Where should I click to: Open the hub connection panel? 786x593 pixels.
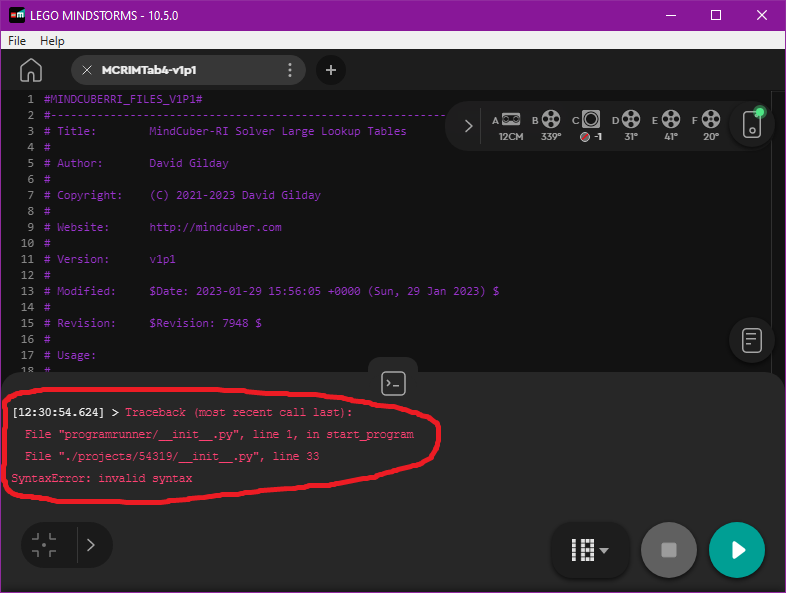(x=752, y=124)
